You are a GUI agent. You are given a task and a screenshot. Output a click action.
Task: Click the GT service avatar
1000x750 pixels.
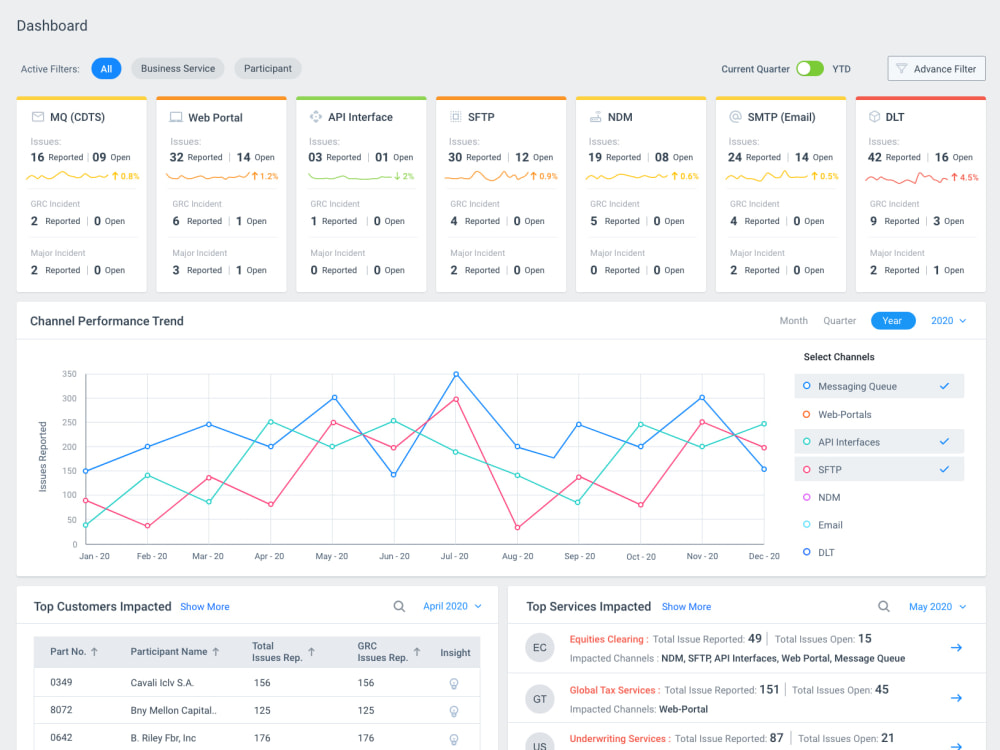(x=540, y=699)
